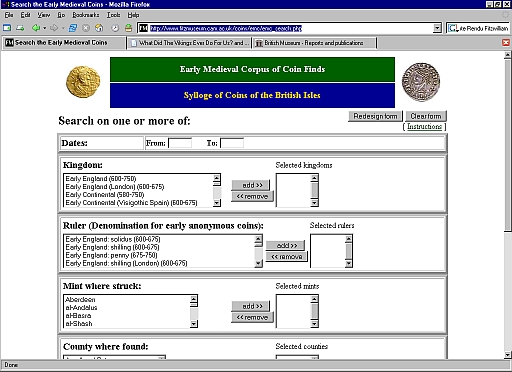Screen dimensions: 512x372
Task: Select Early England: solidus (600-675) ruler
Action: [113, 239]
